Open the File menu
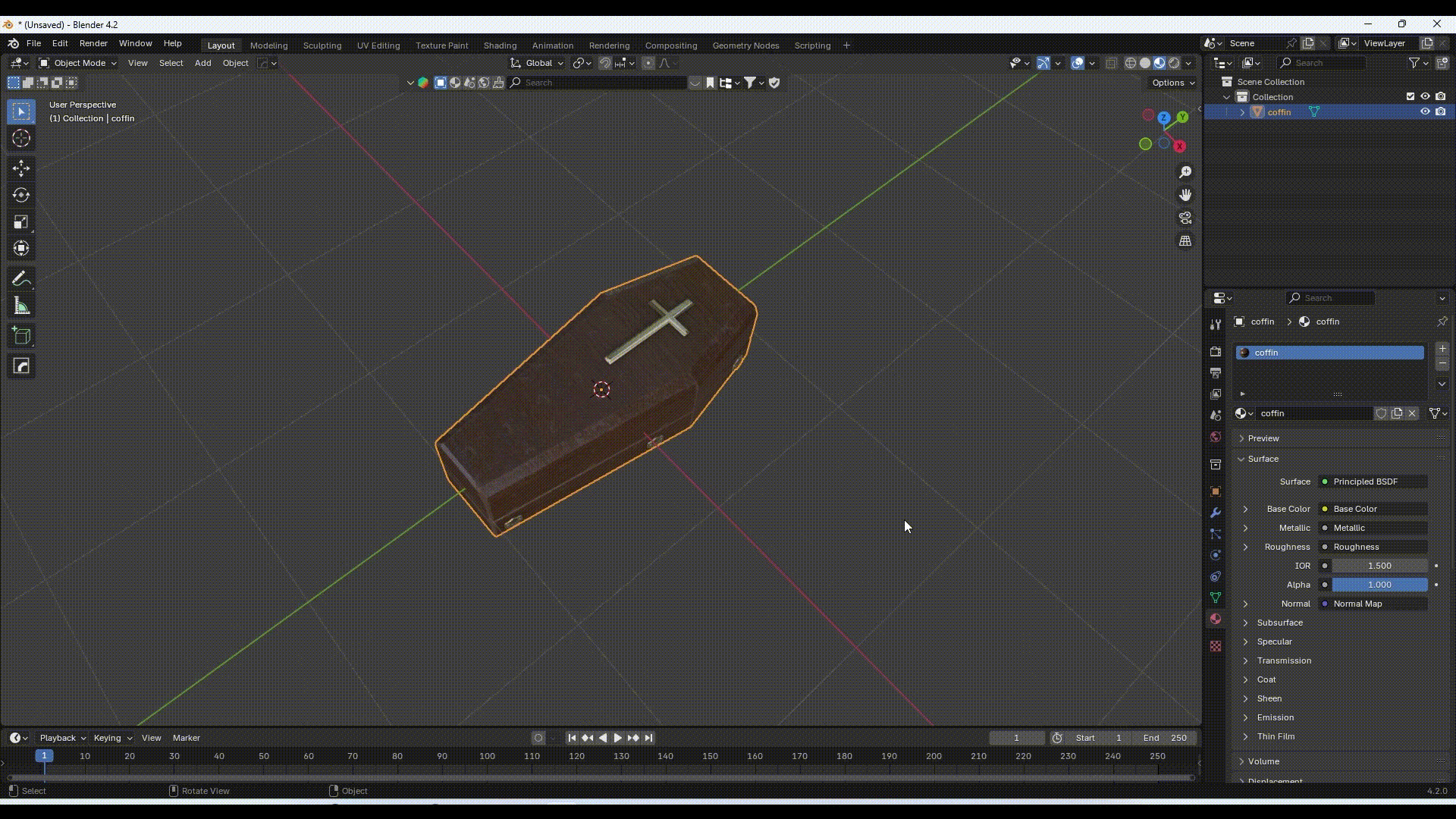Viewport: 1456px width, 819px height. tap(33, 43)
